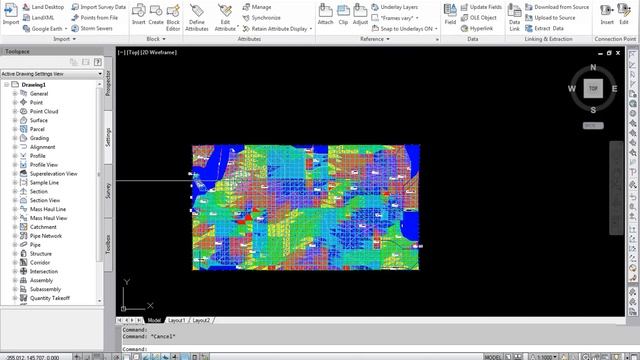Insert a Field from the Data panel
The image size is (640, 360).
pyautogui.click(x=450, y=14)
